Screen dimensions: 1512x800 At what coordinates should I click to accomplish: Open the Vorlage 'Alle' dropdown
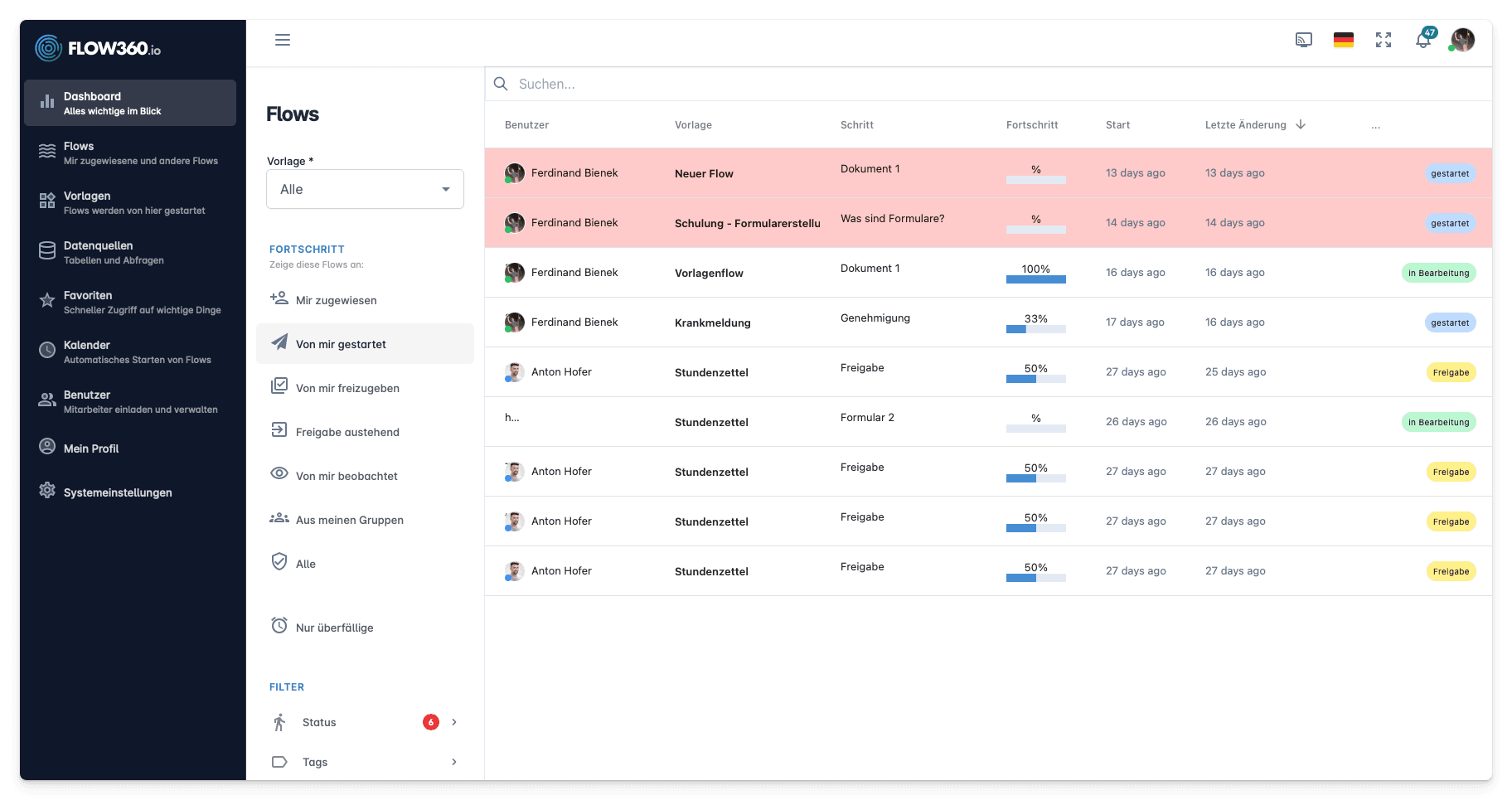pos(365,189)
